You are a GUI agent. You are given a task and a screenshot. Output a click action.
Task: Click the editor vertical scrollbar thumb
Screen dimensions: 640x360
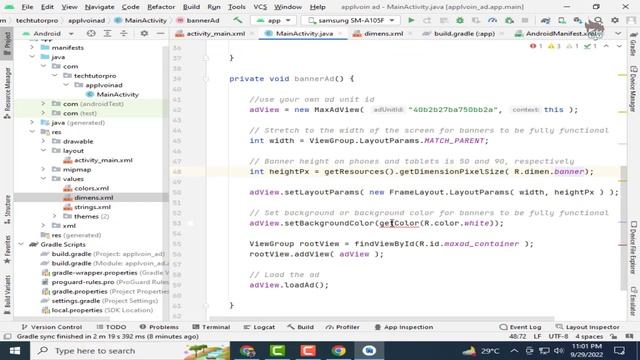(623, 227)
